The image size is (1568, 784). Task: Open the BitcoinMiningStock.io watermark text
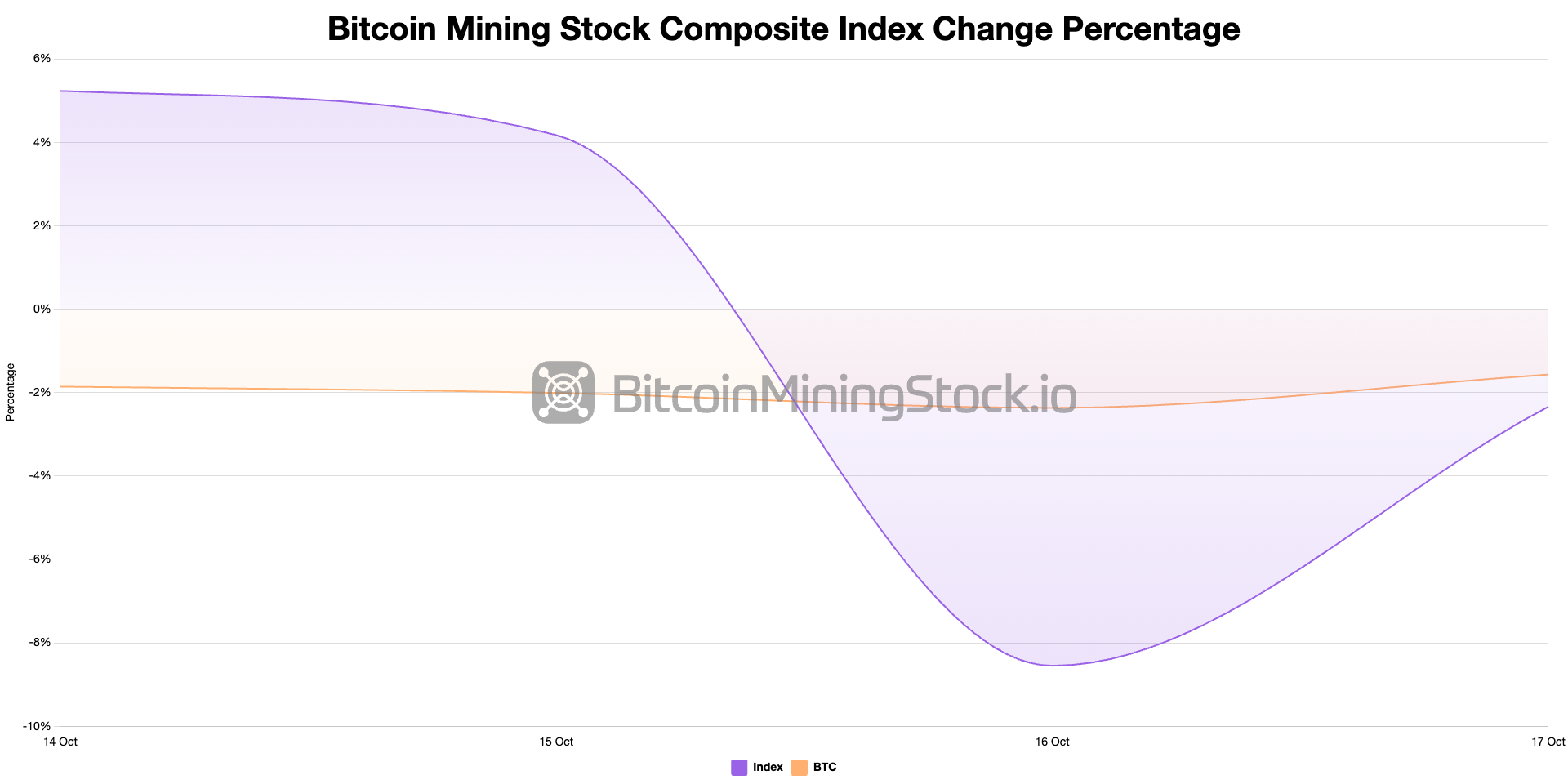point(844,394)
